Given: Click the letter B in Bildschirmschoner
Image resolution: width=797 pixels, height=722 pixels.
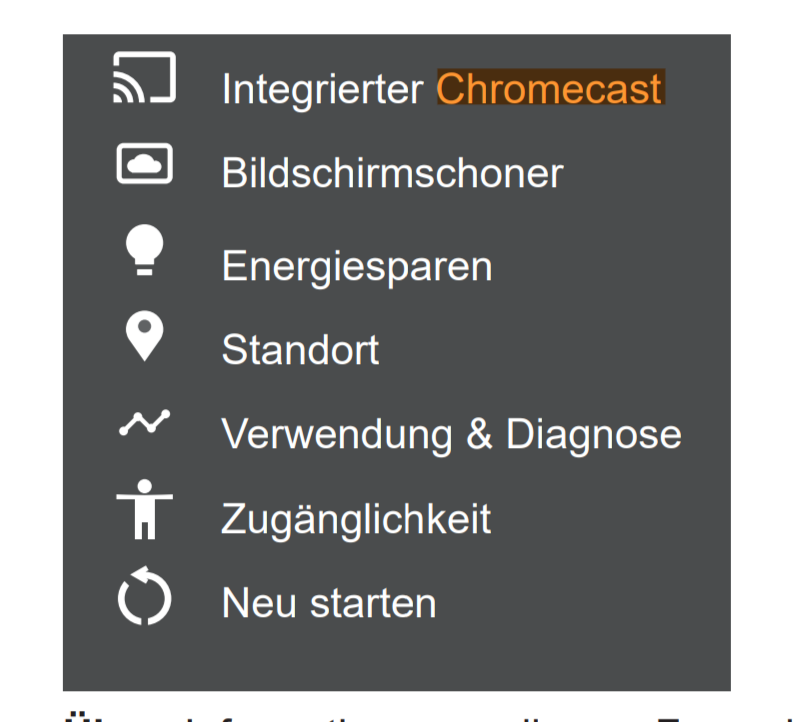Looking at the screenshot, I should pos(233,173).
